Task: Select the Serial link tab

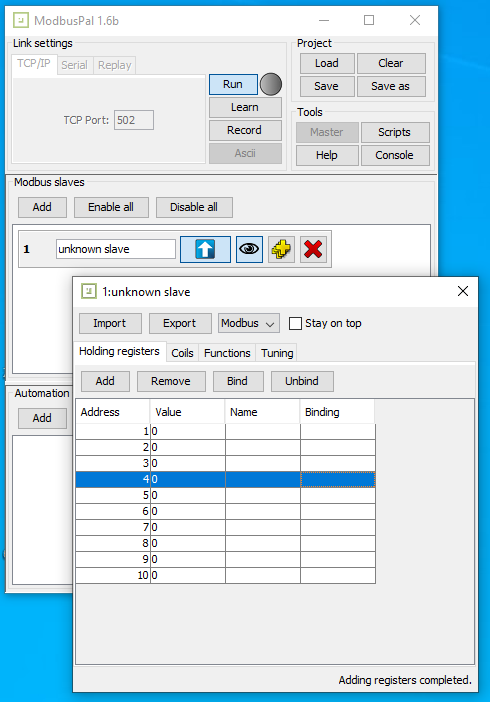Action: [x=74, y=65]
